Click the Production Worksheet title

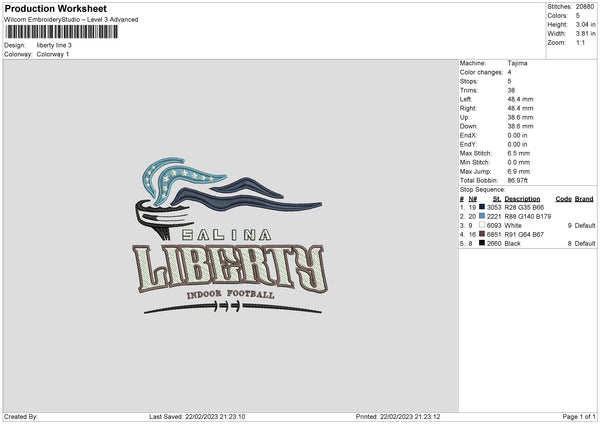tap(55, 8)
